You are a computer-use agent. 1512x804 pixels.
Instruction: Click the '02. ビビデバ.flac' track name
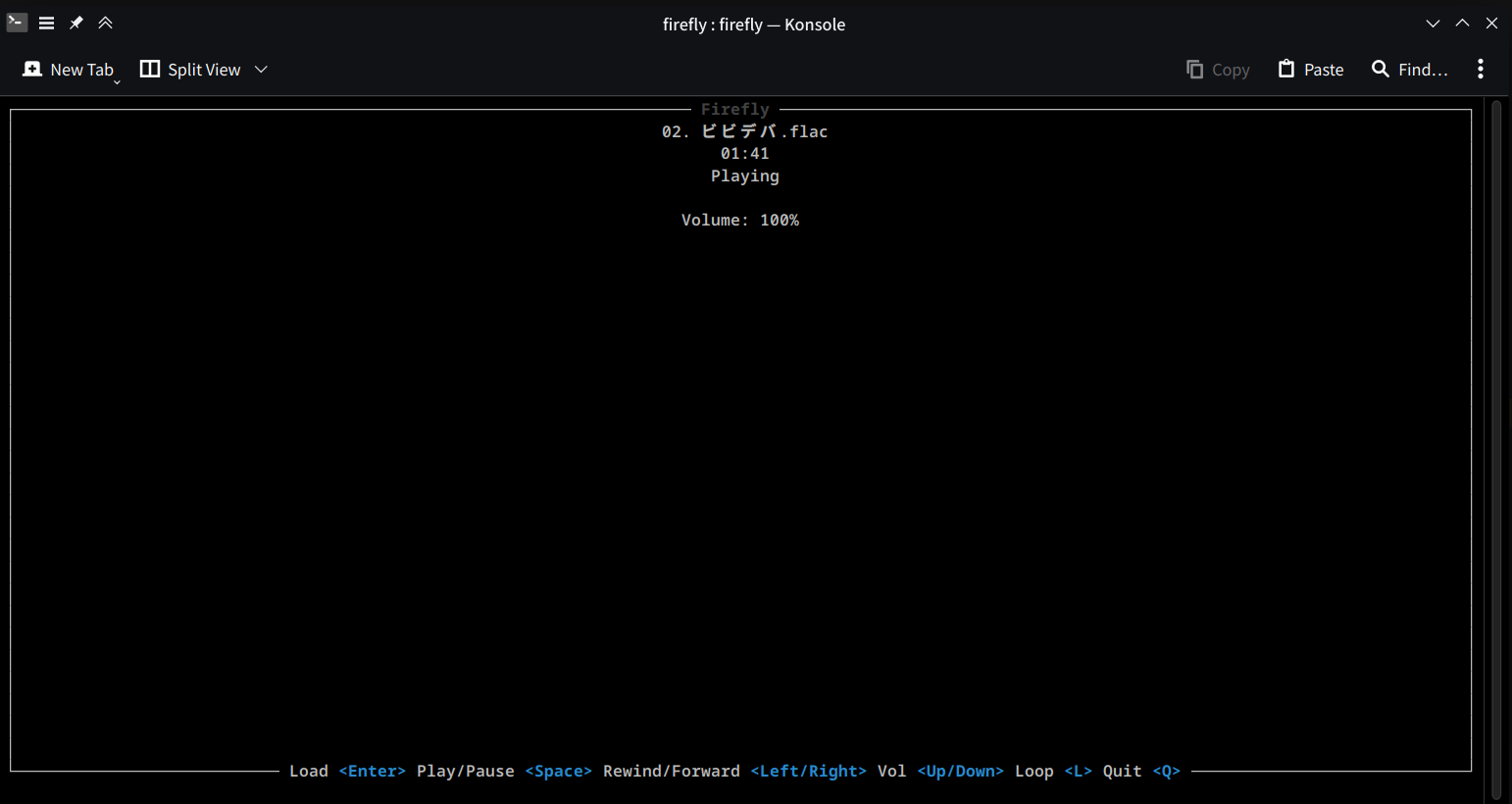click(744, 131)
